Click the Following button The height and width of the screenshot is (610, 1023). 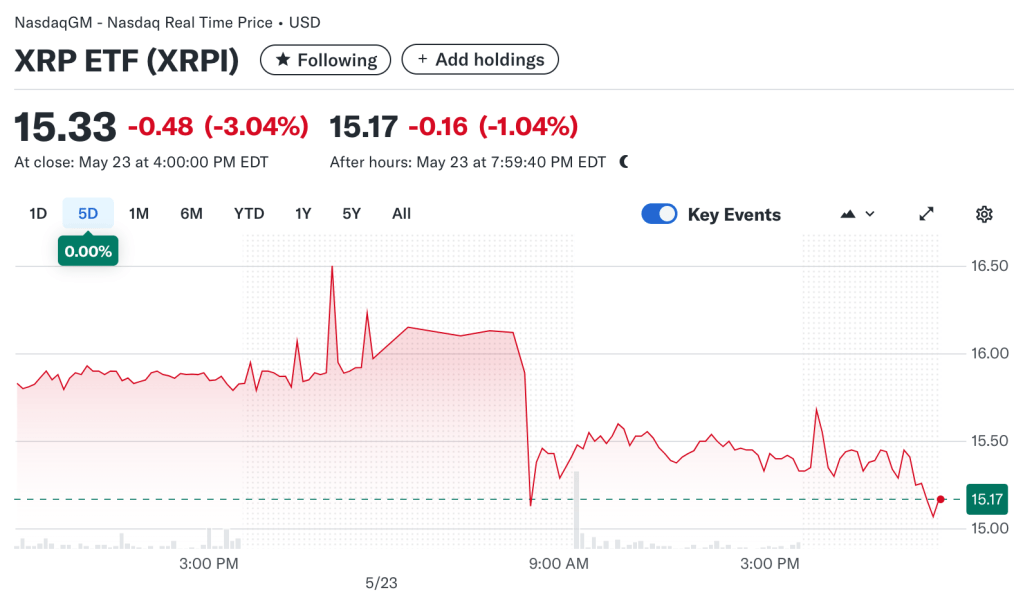(x=325, y=59)
